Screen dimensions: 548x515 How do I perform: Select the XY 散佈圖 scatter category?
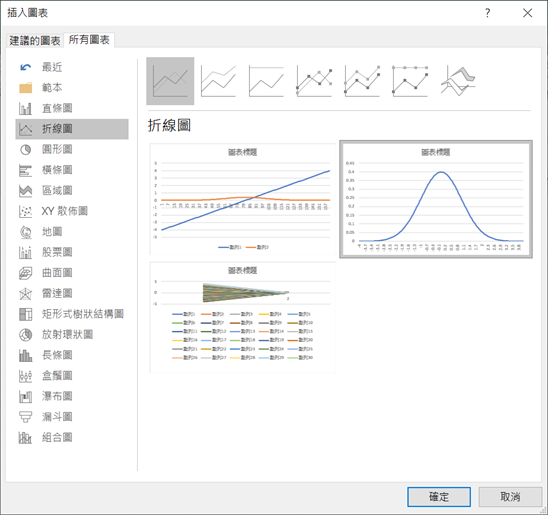[x=72, y=211]
